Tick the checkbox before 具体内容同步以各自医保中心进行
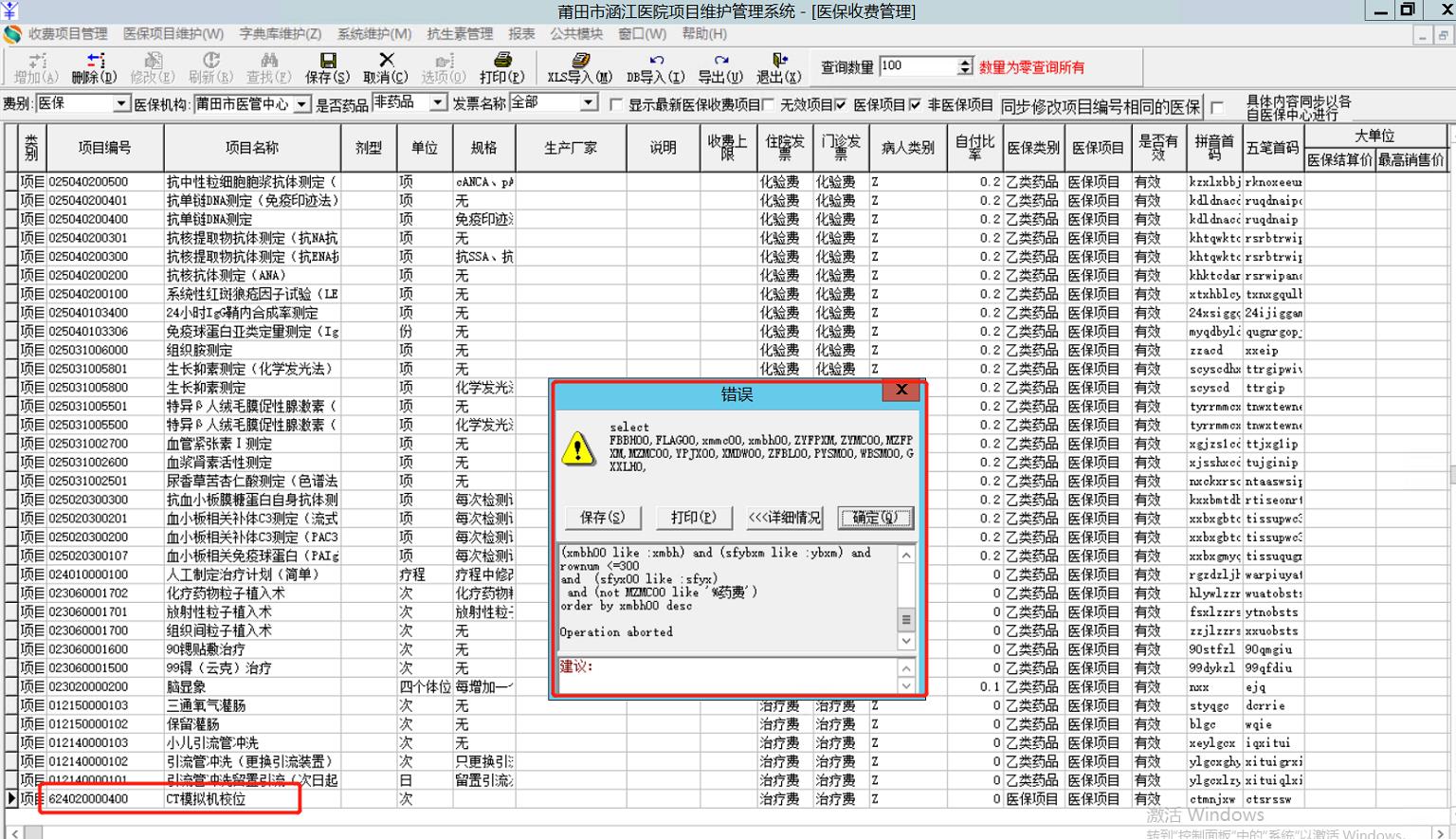 pyautogui.click(x=1217, y=107)
